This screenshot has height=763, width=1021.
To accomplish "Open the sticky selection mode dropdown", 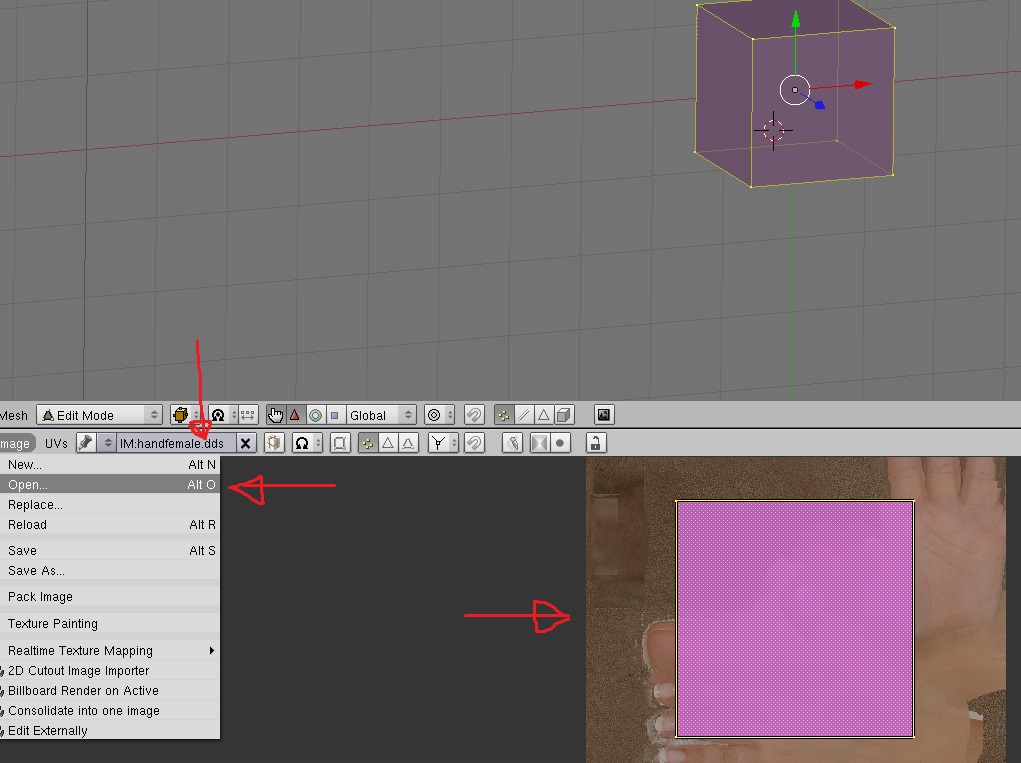I will point(443,443).
